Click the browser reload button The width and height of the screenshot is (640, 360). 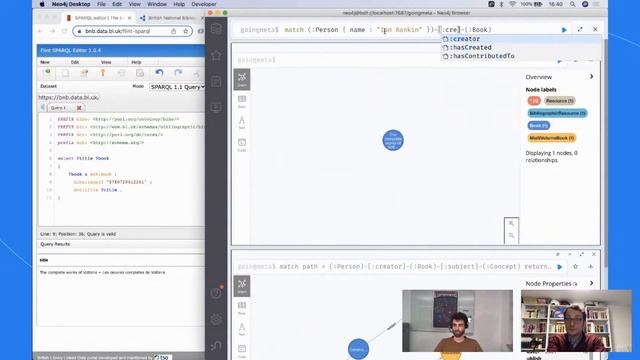[x=64, y=31]
